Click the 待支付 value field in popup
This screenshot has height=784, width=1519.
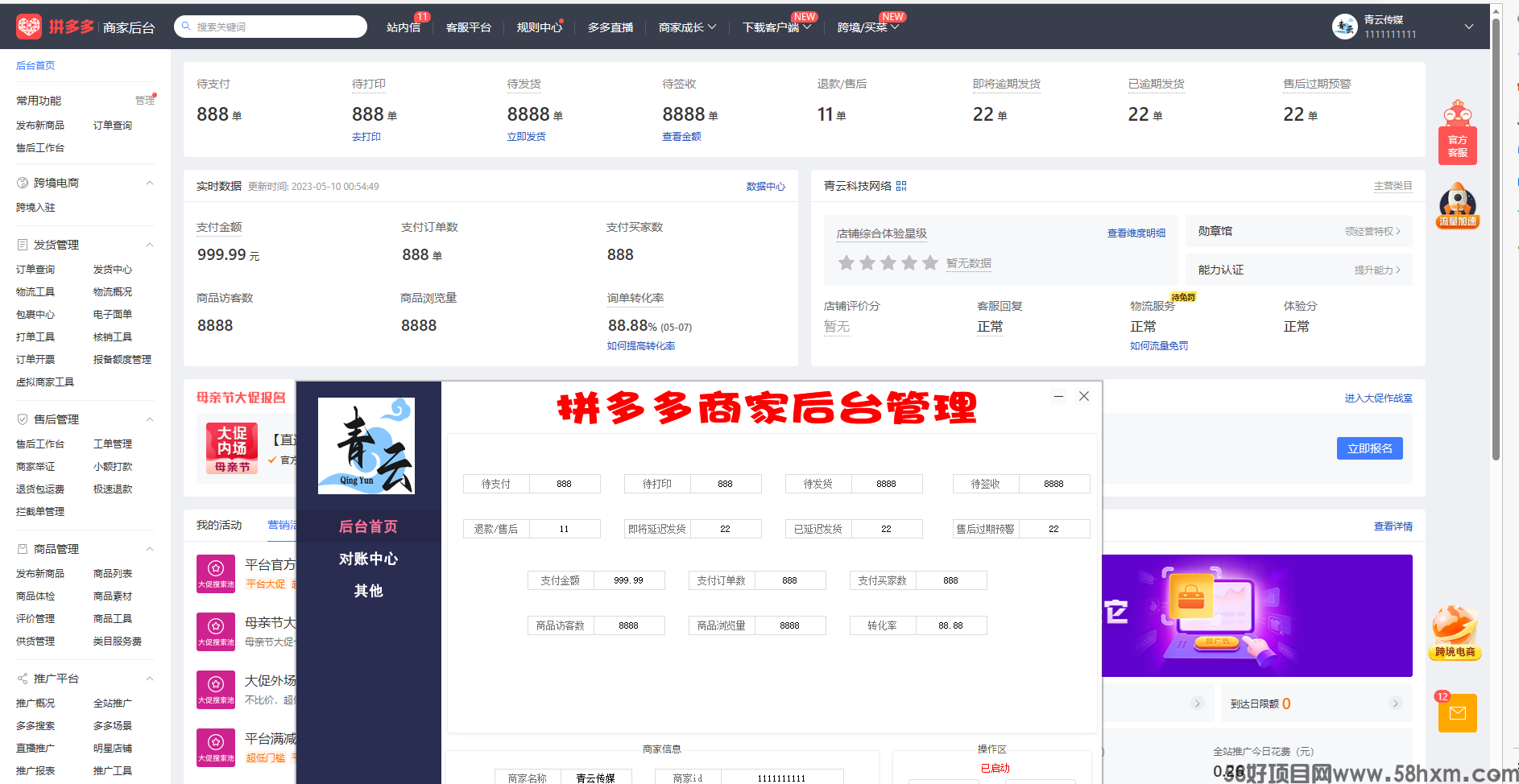pyautogui.click(x=565, y=484)
